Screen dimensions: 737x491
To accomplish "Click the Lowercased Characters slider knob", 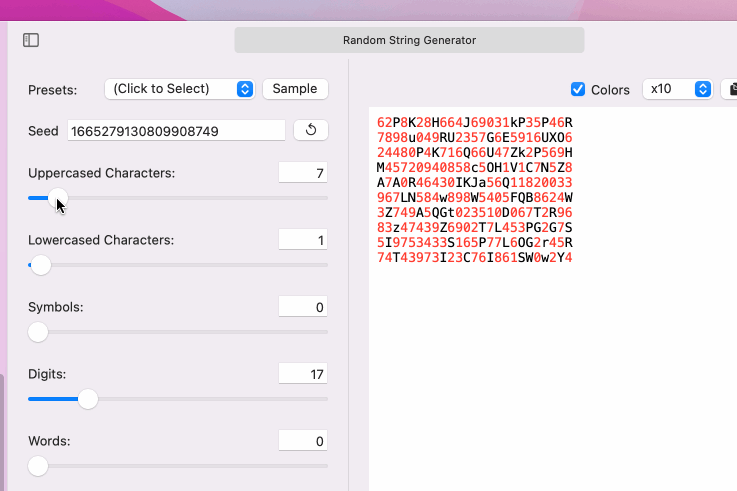I will point(41,265).
